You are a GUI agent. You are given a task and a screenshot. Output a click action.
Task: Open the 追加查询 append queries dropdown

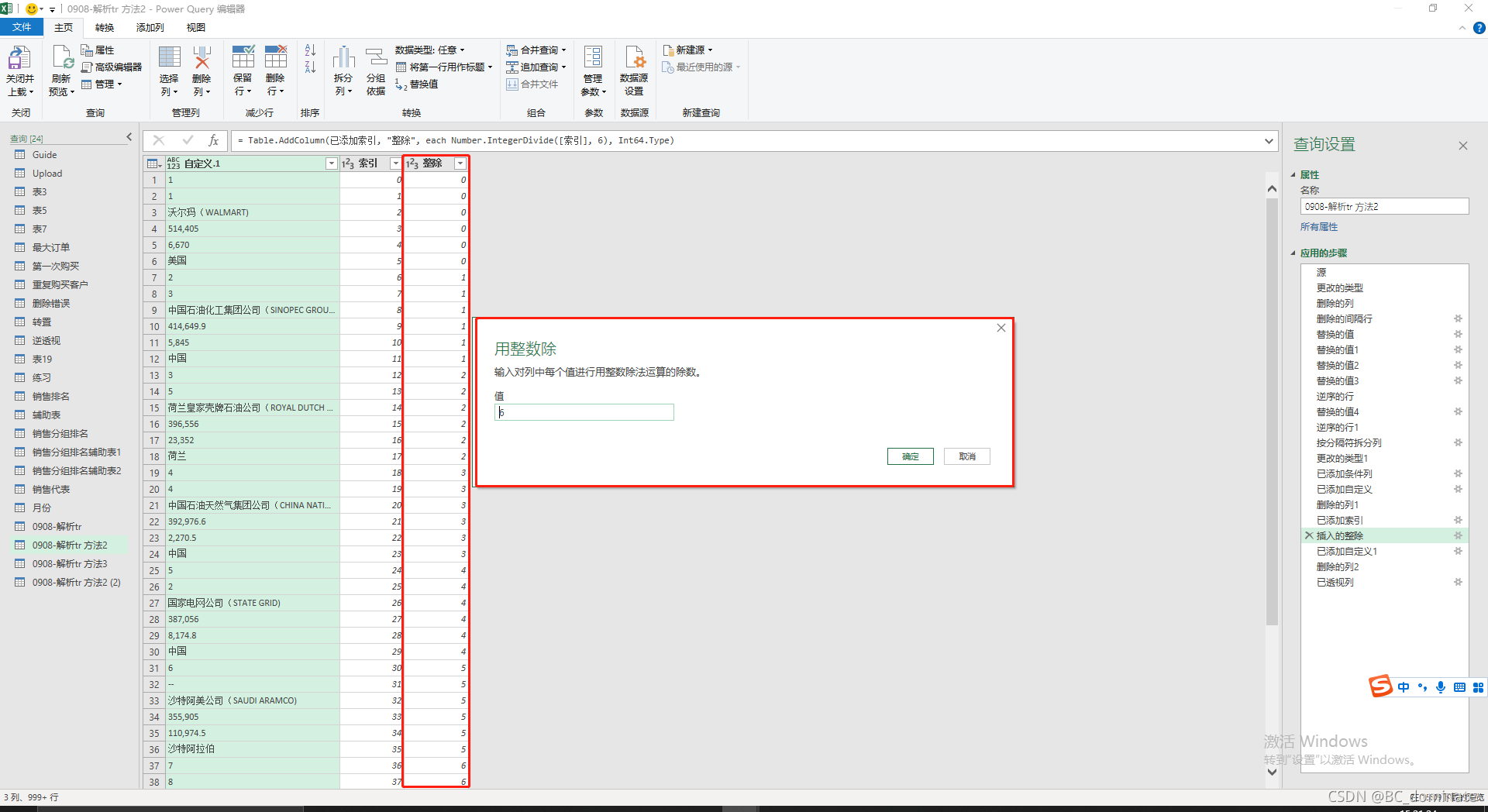point(536,67)
